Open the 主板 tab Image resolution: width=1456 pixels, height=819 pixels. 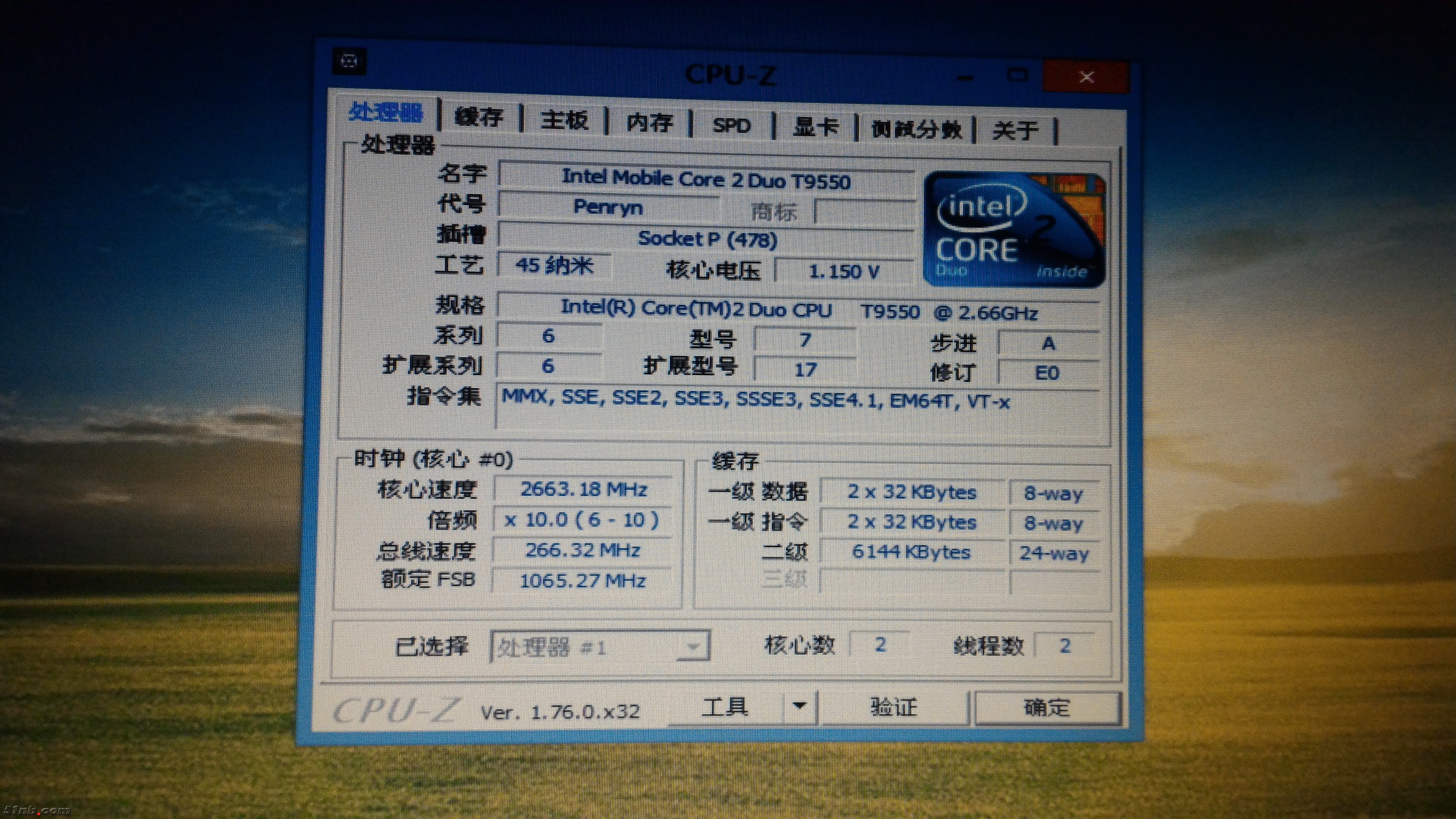564,120
